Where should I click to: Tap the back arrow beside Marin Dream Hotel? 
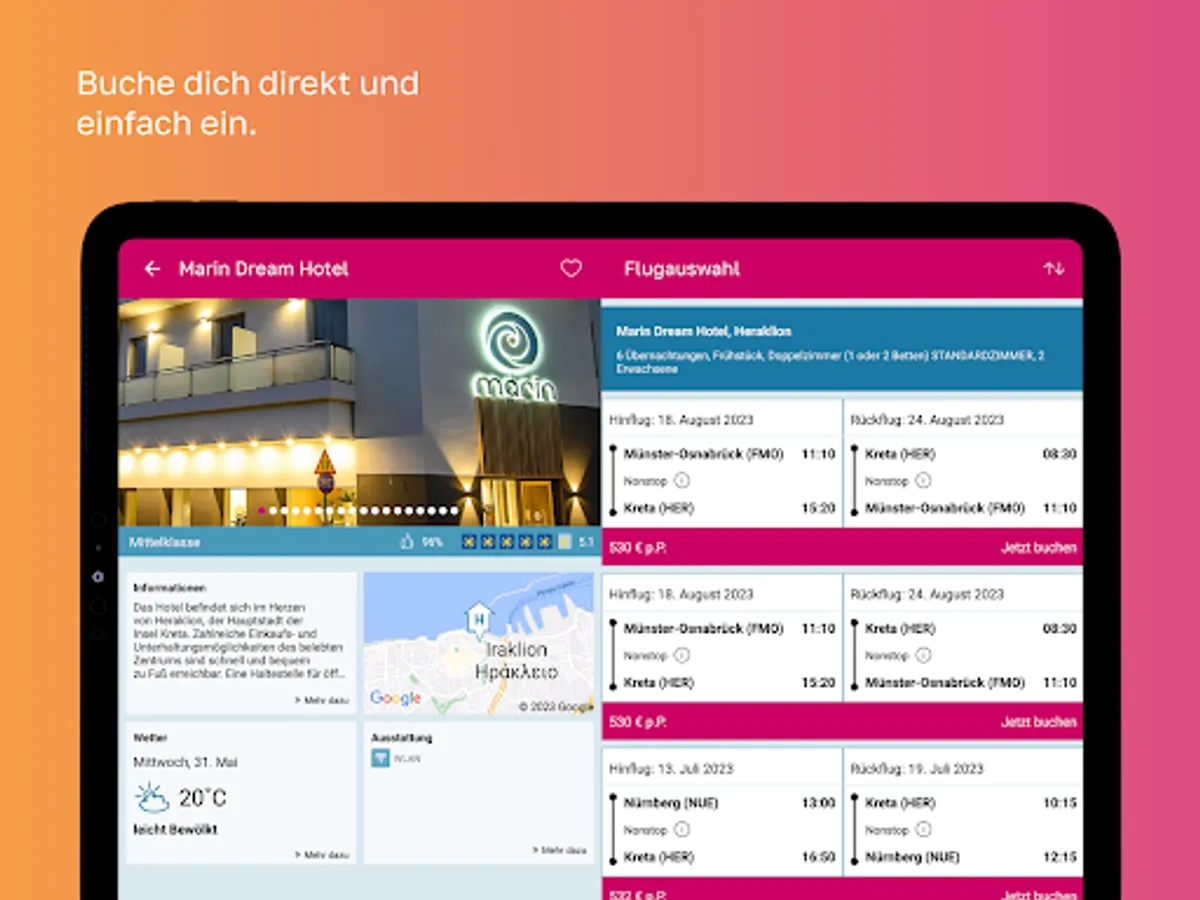tap(152, 269)
